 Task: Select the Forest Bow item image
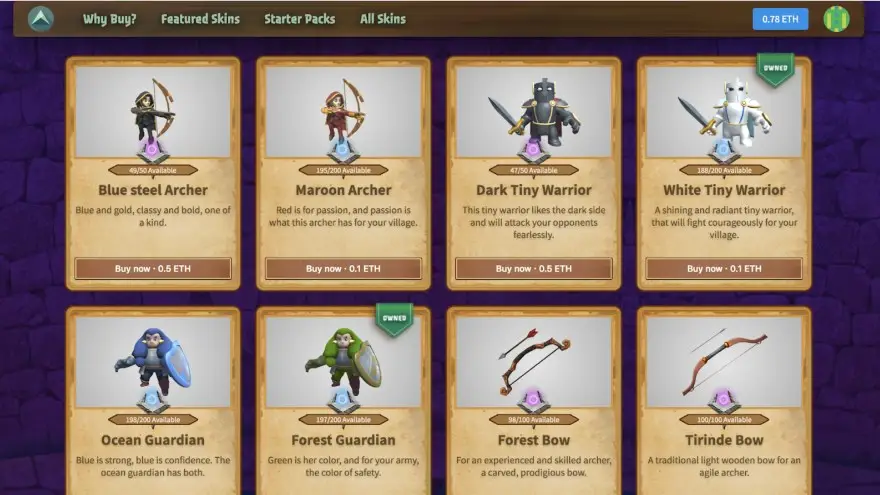click(534, 361)
